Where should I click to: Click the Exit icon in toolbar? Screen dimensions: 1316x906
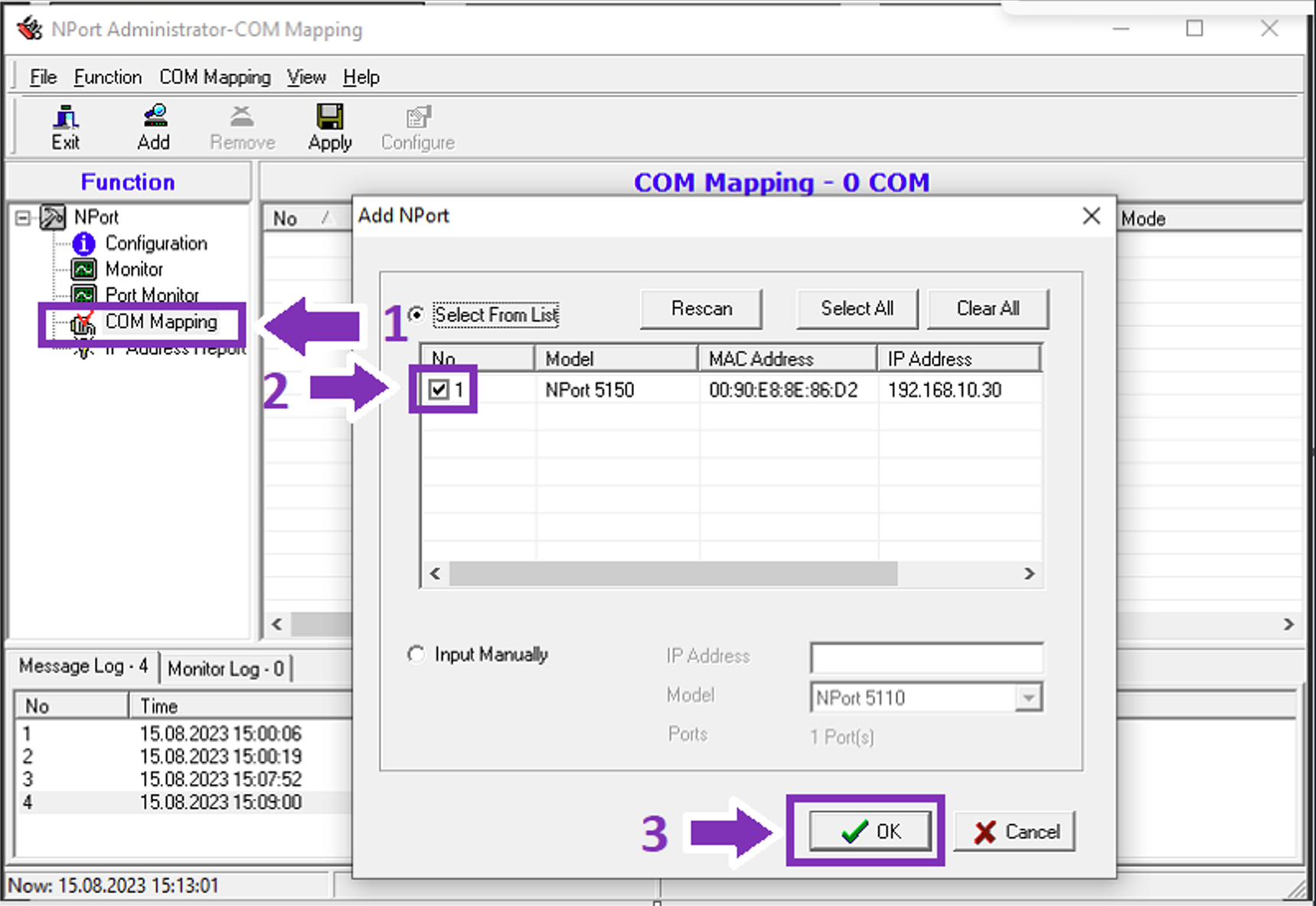click(65, 126)
